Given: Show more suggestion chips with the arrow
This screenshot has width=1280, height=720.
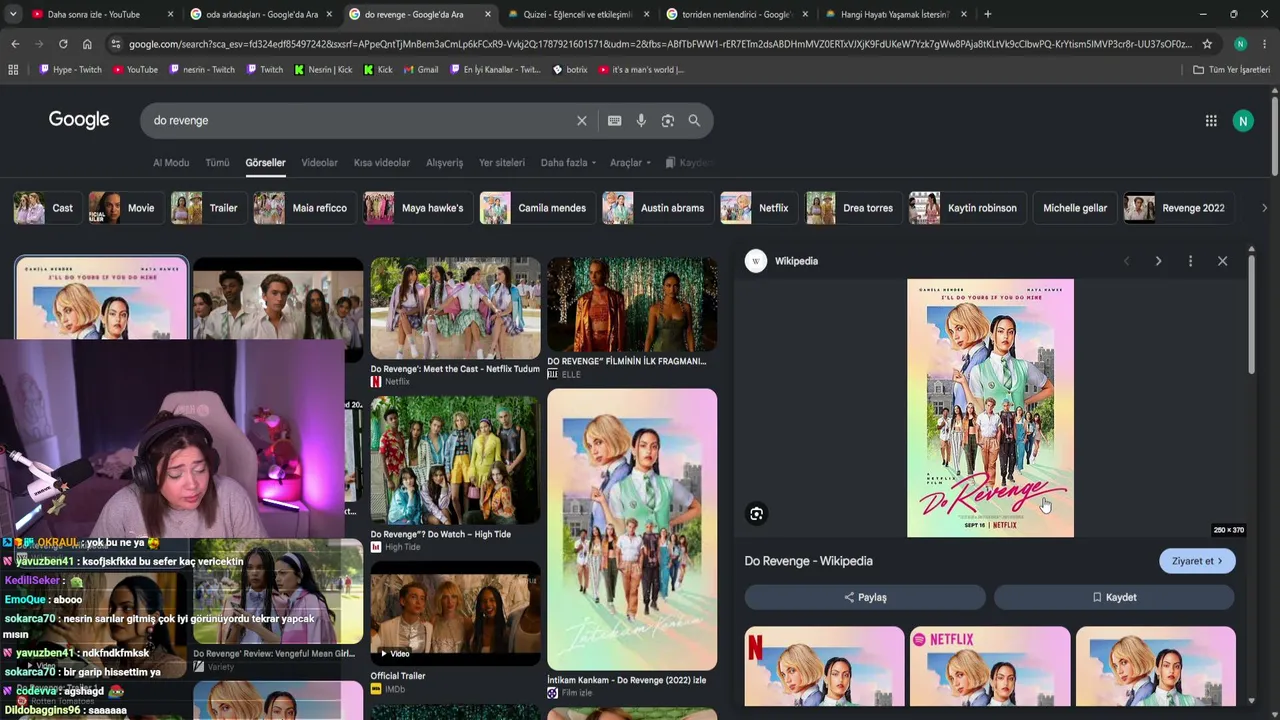Looking at the screenshot, I should pyautogui.click(x=1264, y=208).
